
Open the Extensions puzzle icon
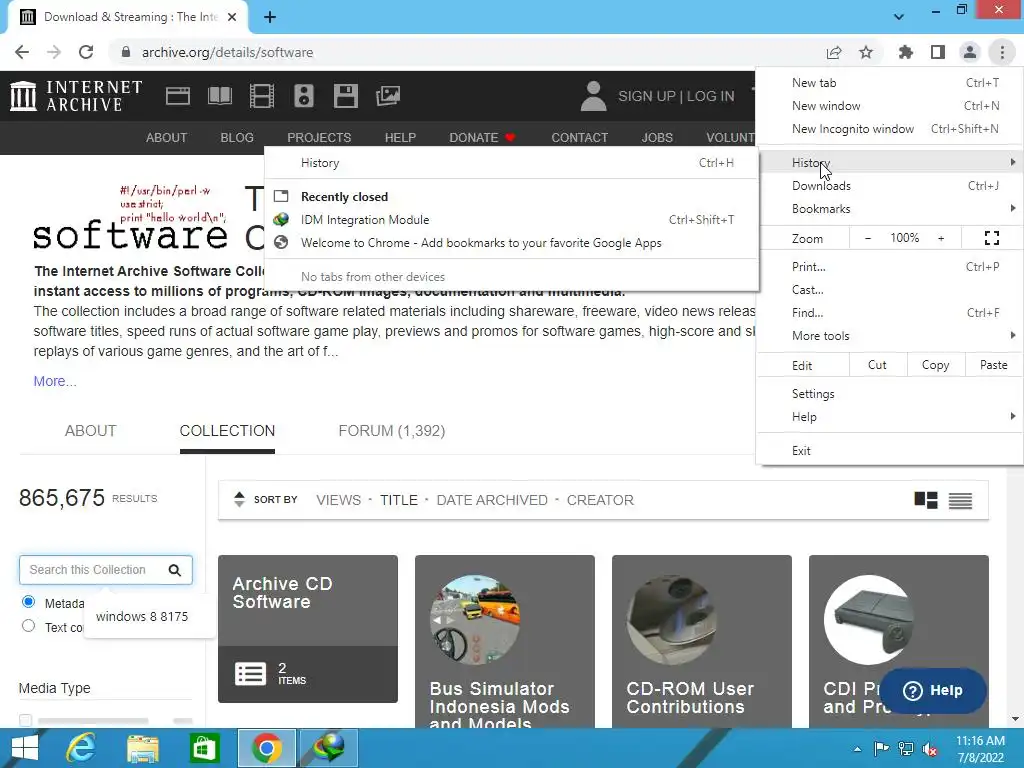(905, 52)
